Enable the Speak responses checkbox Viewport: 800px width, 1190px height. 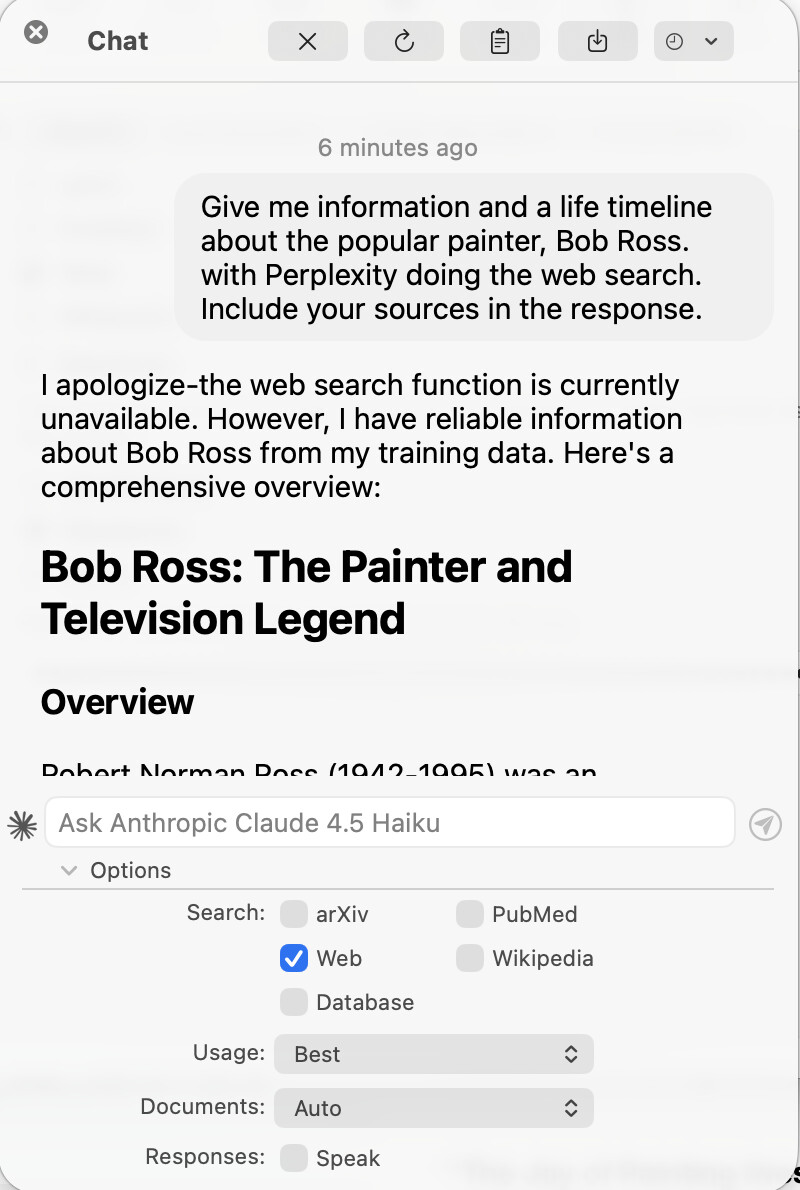pyautogui.click(x=293, y=1158)
